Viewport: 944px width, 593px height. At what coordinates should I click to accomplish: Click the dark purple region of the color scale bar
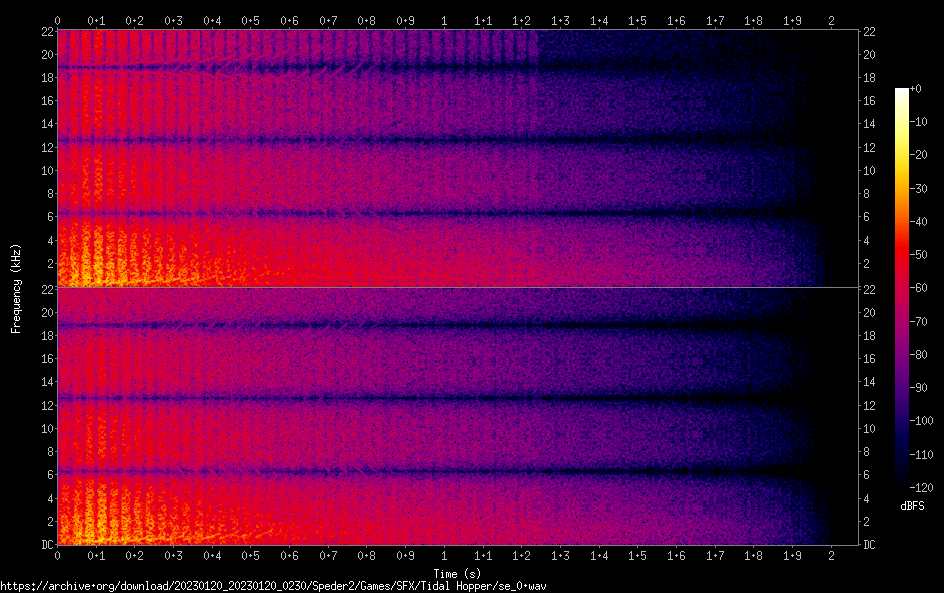902,440
